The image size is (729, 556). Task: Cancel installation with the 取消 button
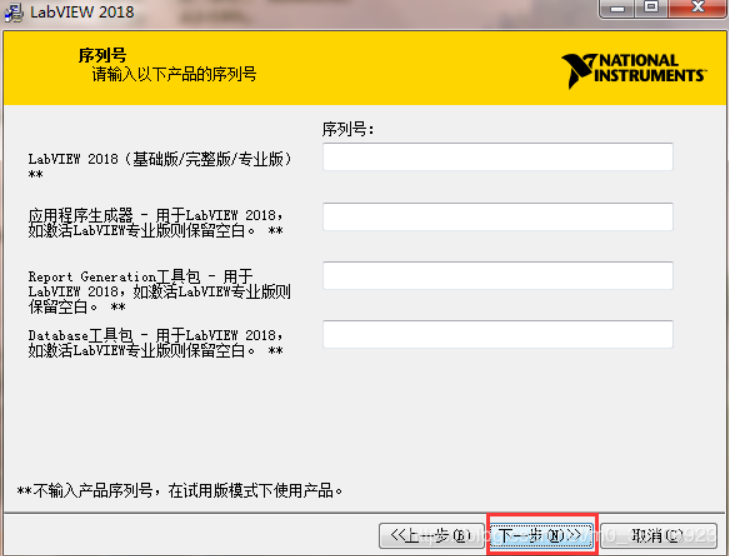[x=659, y=536]
